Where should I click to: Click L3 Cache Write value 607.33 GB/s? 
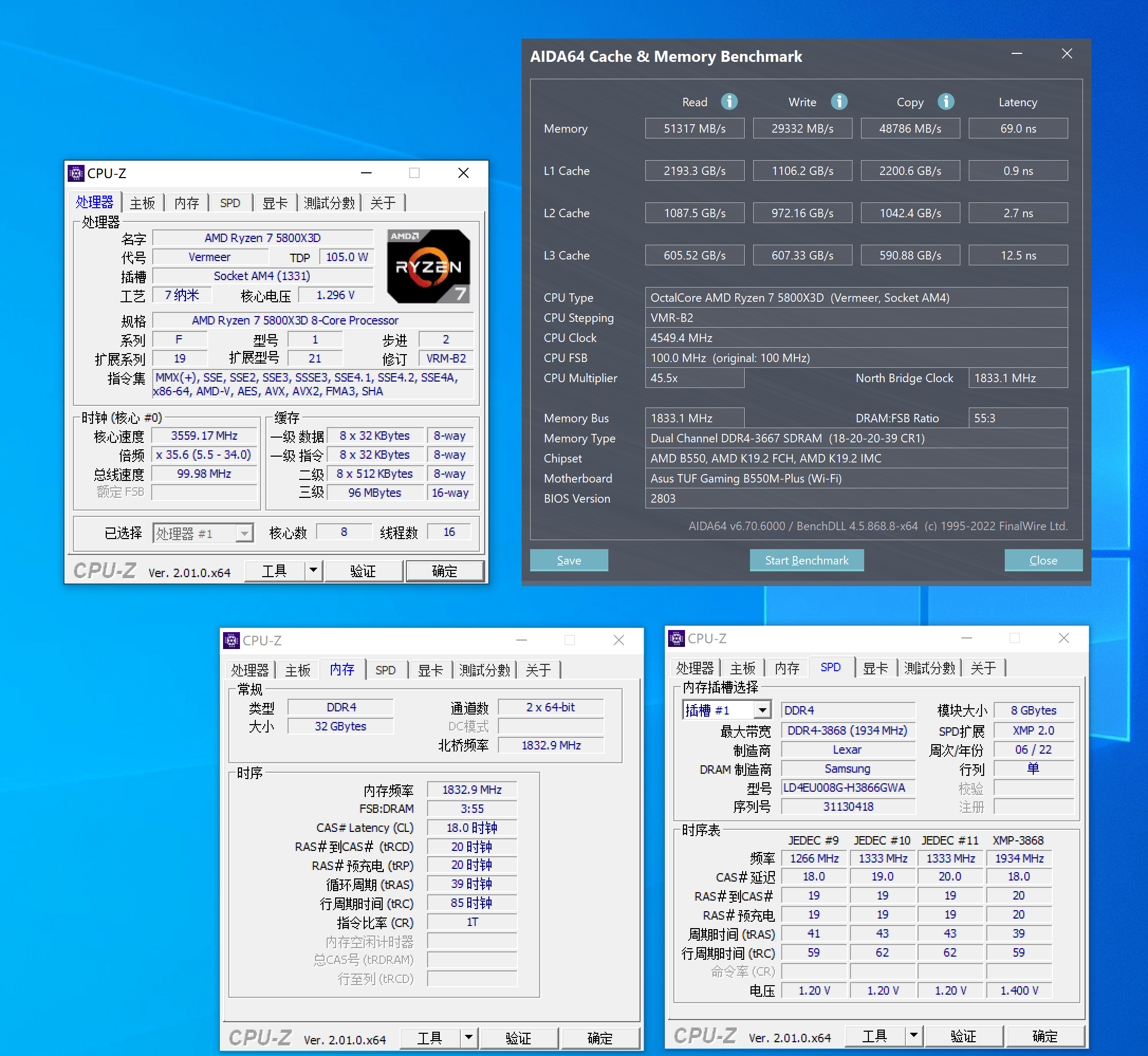tap(802, 255)
